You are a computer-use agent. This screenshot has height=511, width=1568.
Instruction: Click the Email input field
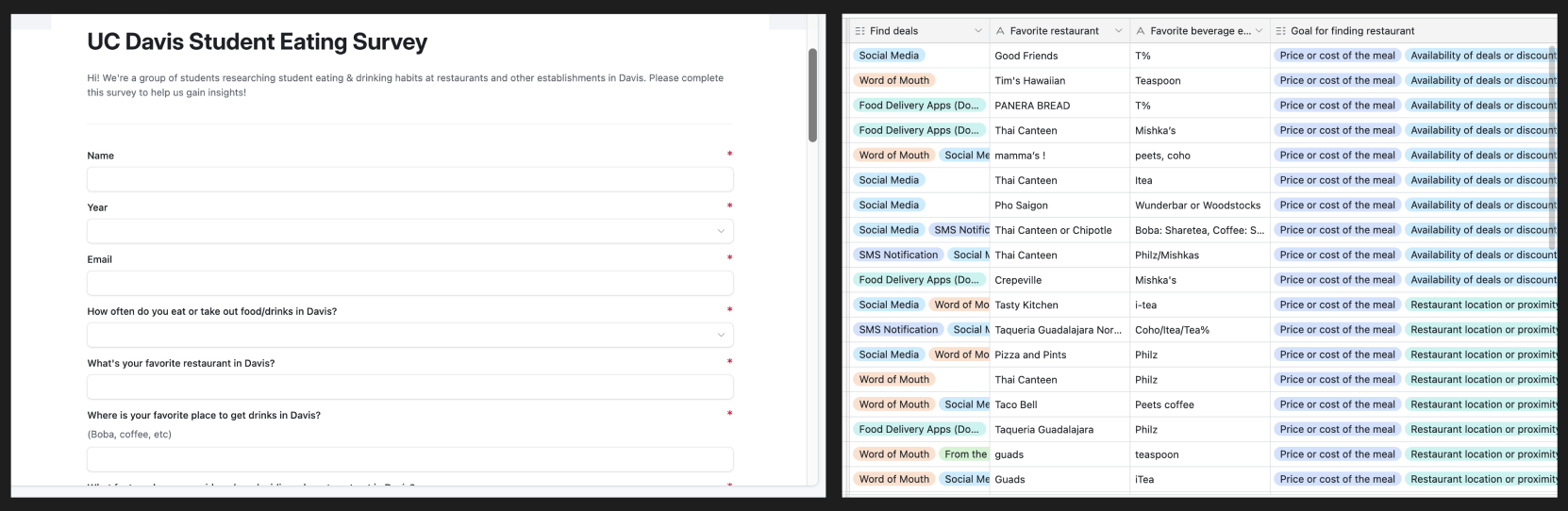pyautogui.click(x=409, y=283)
